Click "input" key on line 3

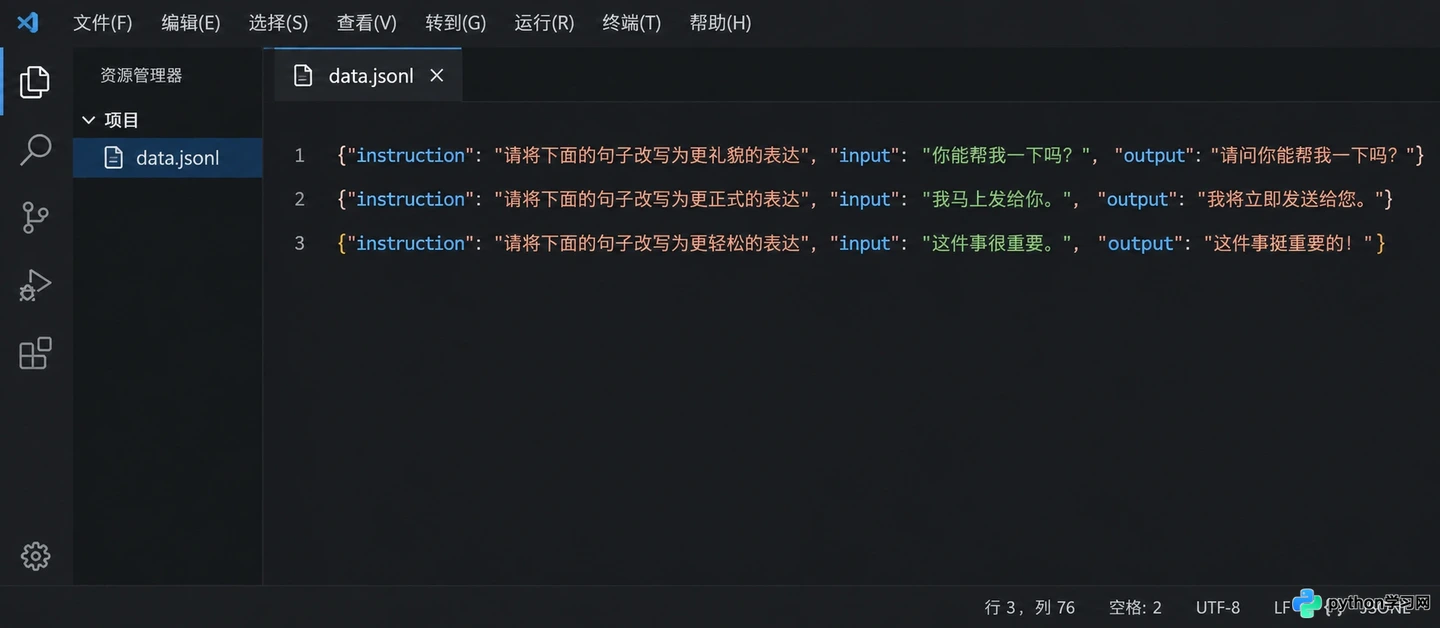tap(865, 243)
